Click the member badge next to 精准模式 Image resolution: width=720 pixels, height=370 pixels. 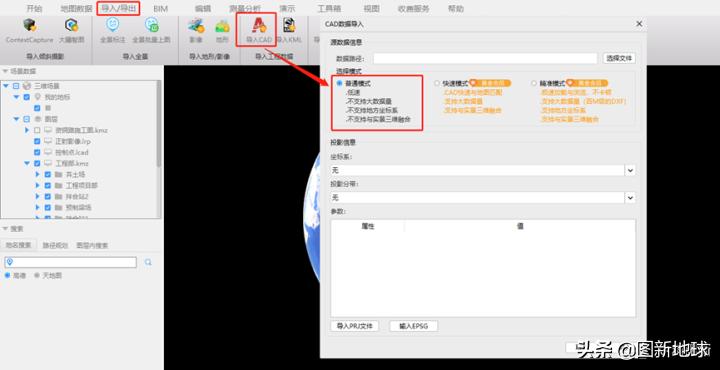point(587,83)
